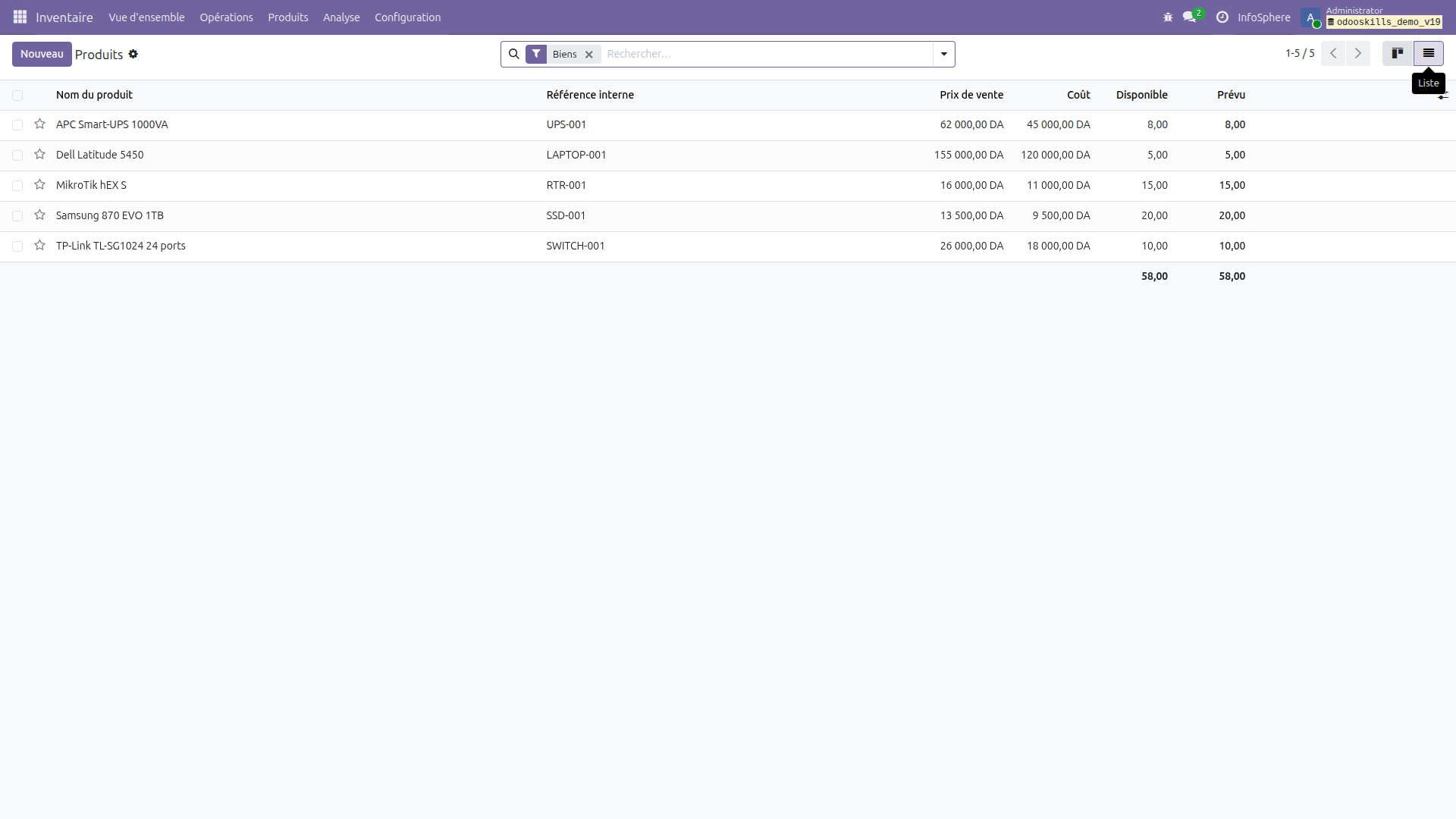
Task: Click the Produits settings gear icon
Action: [133, 54]
